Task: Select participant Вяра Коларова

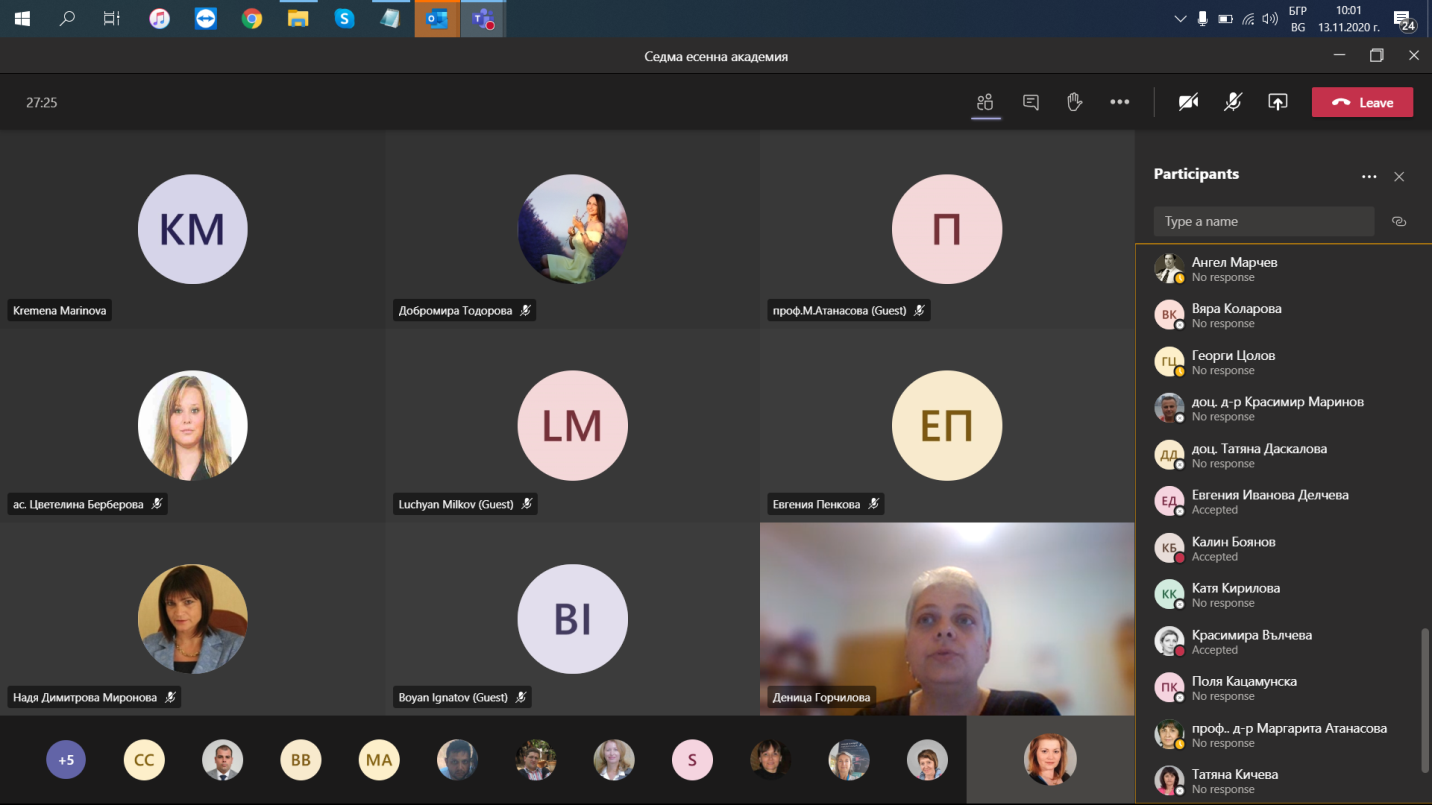Action: (x=1285, y=315)
